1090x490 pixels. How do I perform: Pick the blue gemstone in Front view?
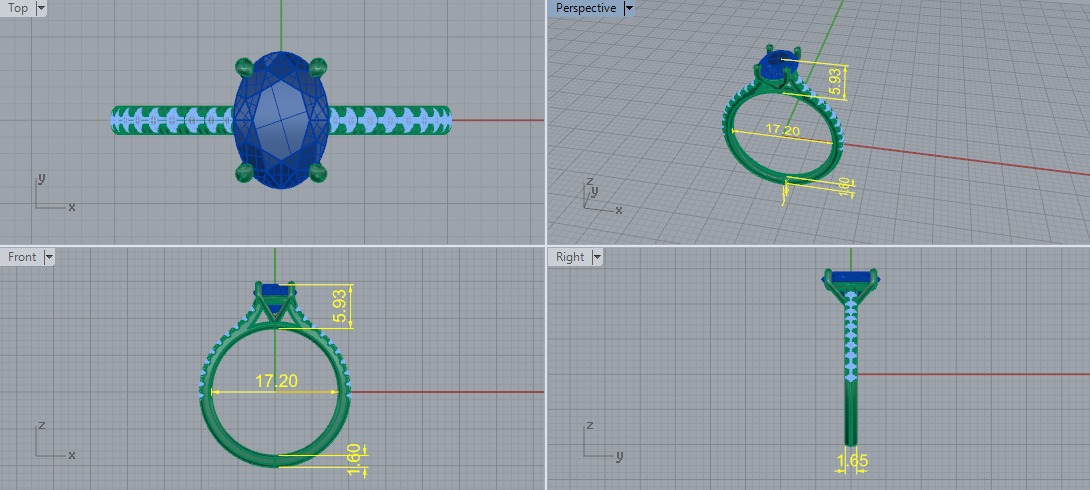(276, 288)
